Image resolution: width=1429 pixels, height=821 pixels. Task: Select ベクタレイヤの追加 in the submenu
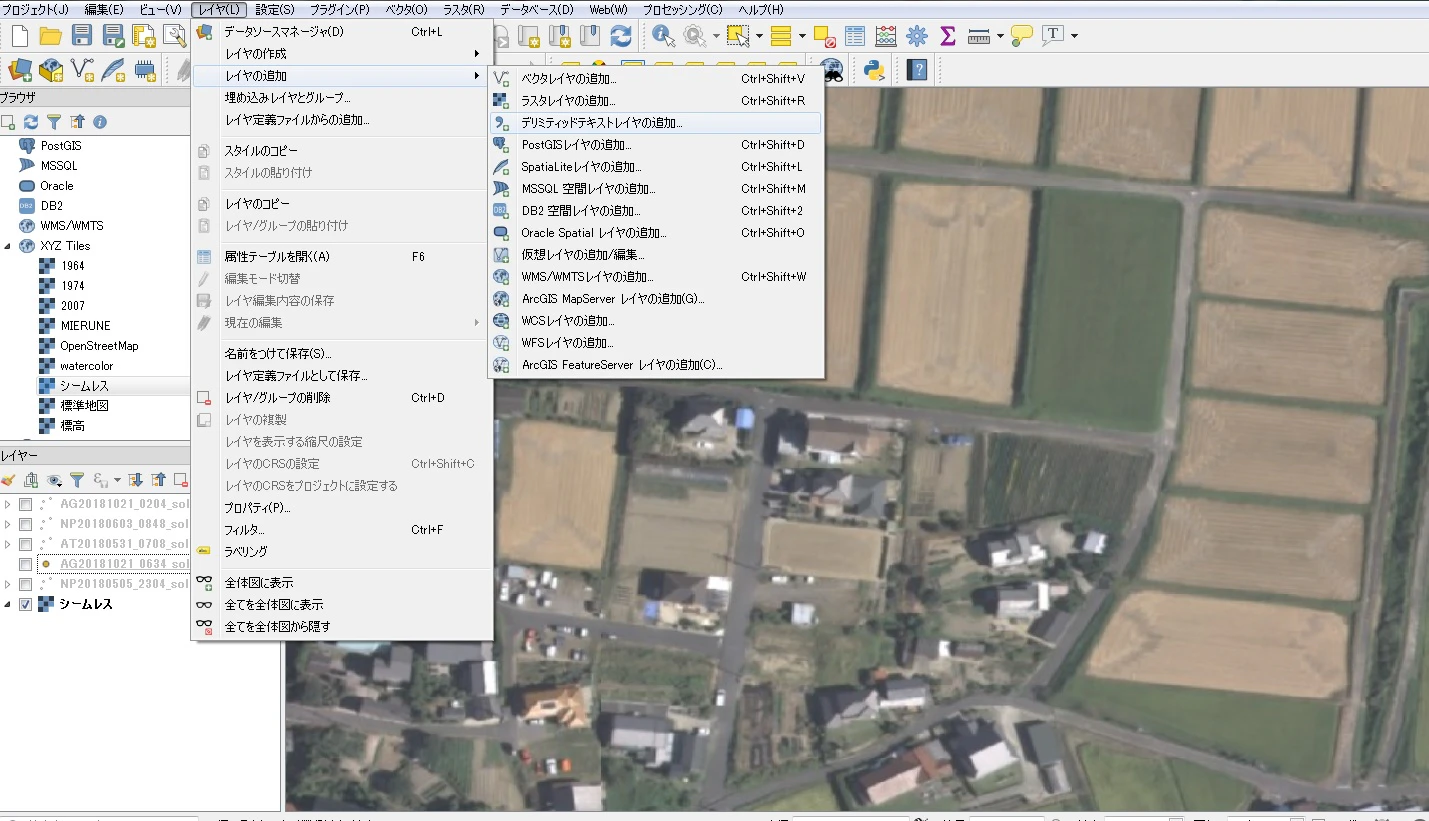coord(655,79)
